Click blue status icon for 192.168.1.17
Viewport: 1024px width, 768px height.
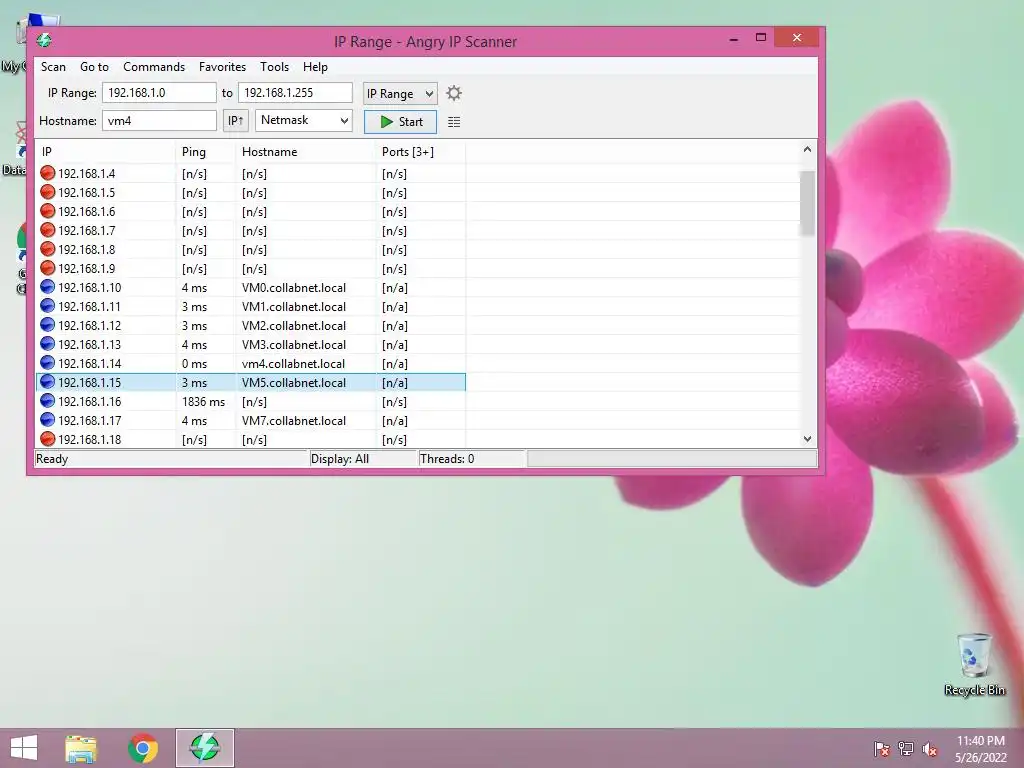coord(47,420)
